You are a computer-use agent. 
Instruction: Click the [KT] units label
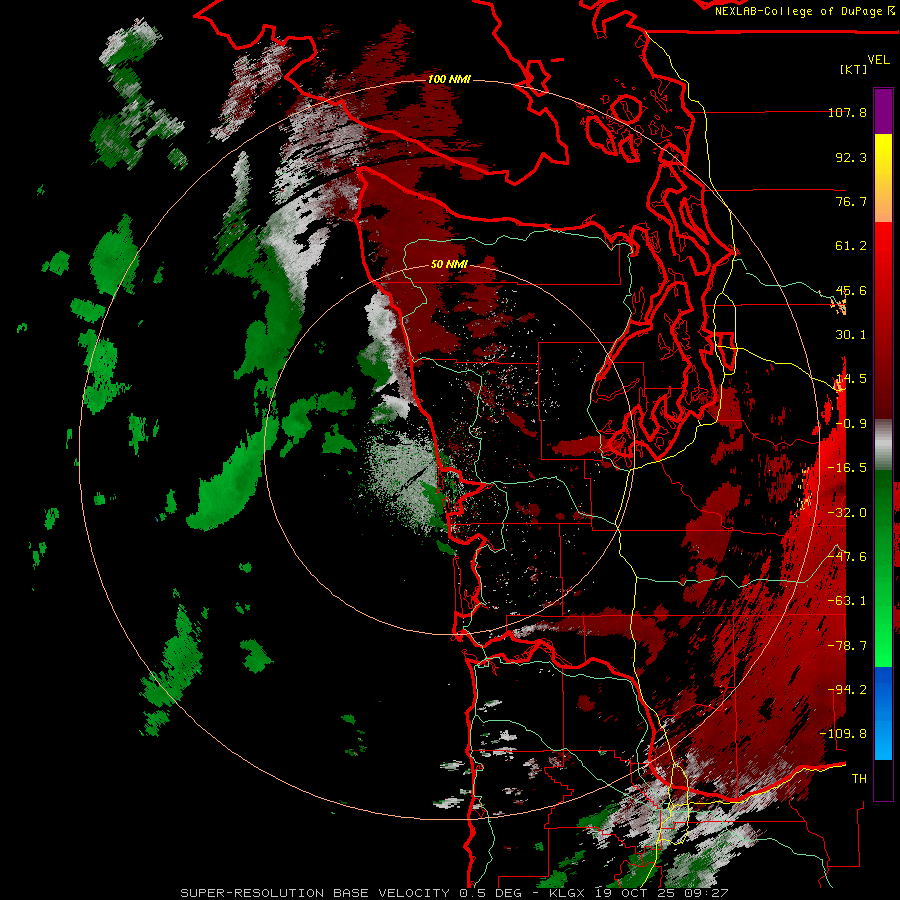[x=854, y=69]
